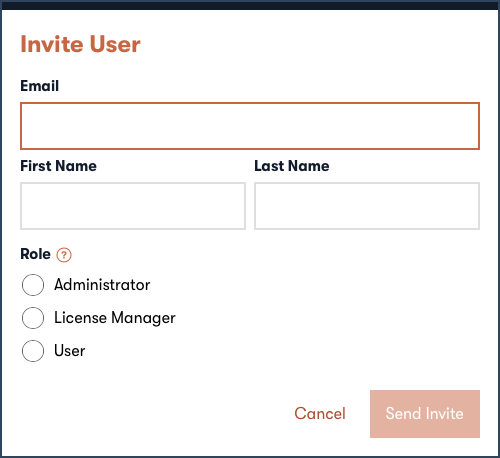Click the License Manager label text
The image size is (500, 458).
pyautogui.click(x=115, y=318)
